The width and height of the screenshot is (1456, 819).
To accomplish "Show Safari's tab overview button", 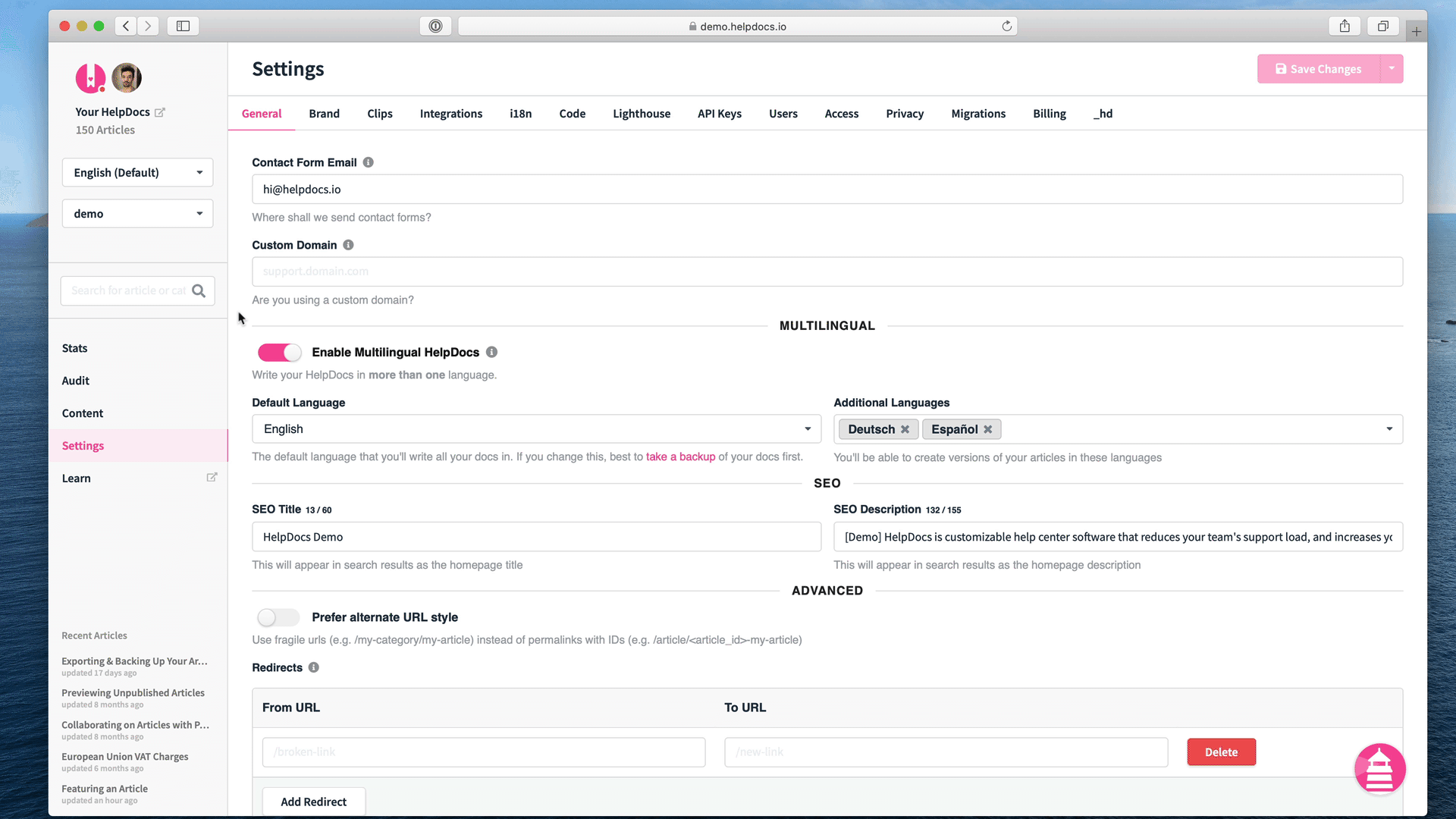I will click(x=1383, y=26).
